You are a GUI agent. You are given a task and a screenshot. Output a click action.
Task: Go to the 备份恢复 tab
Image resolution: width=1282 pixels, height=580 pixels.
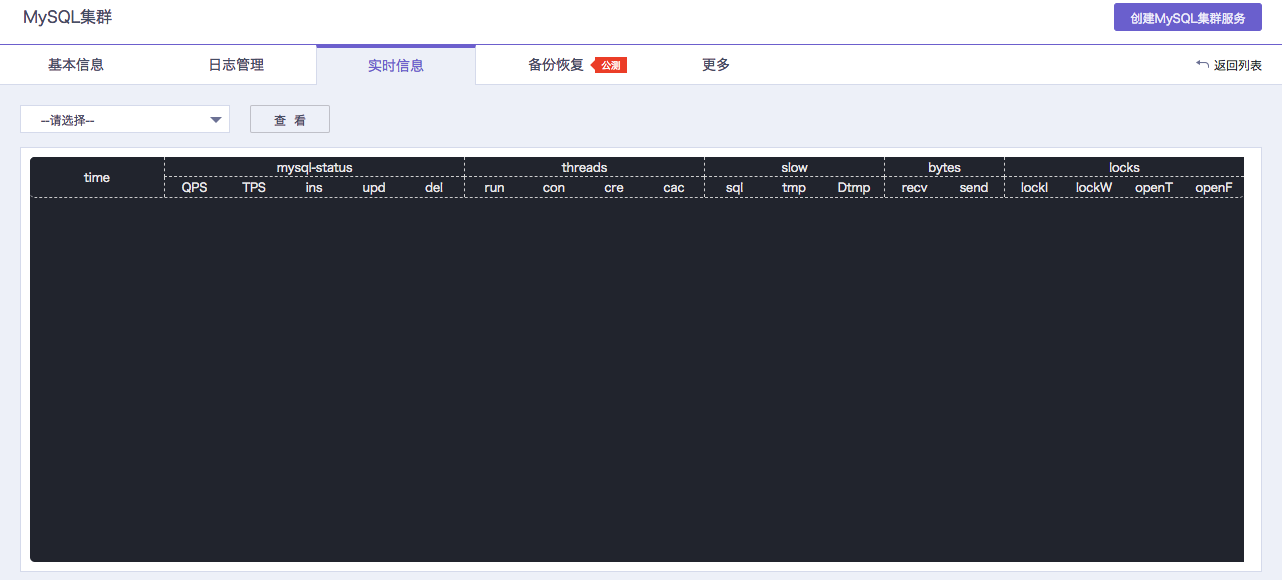556,65
